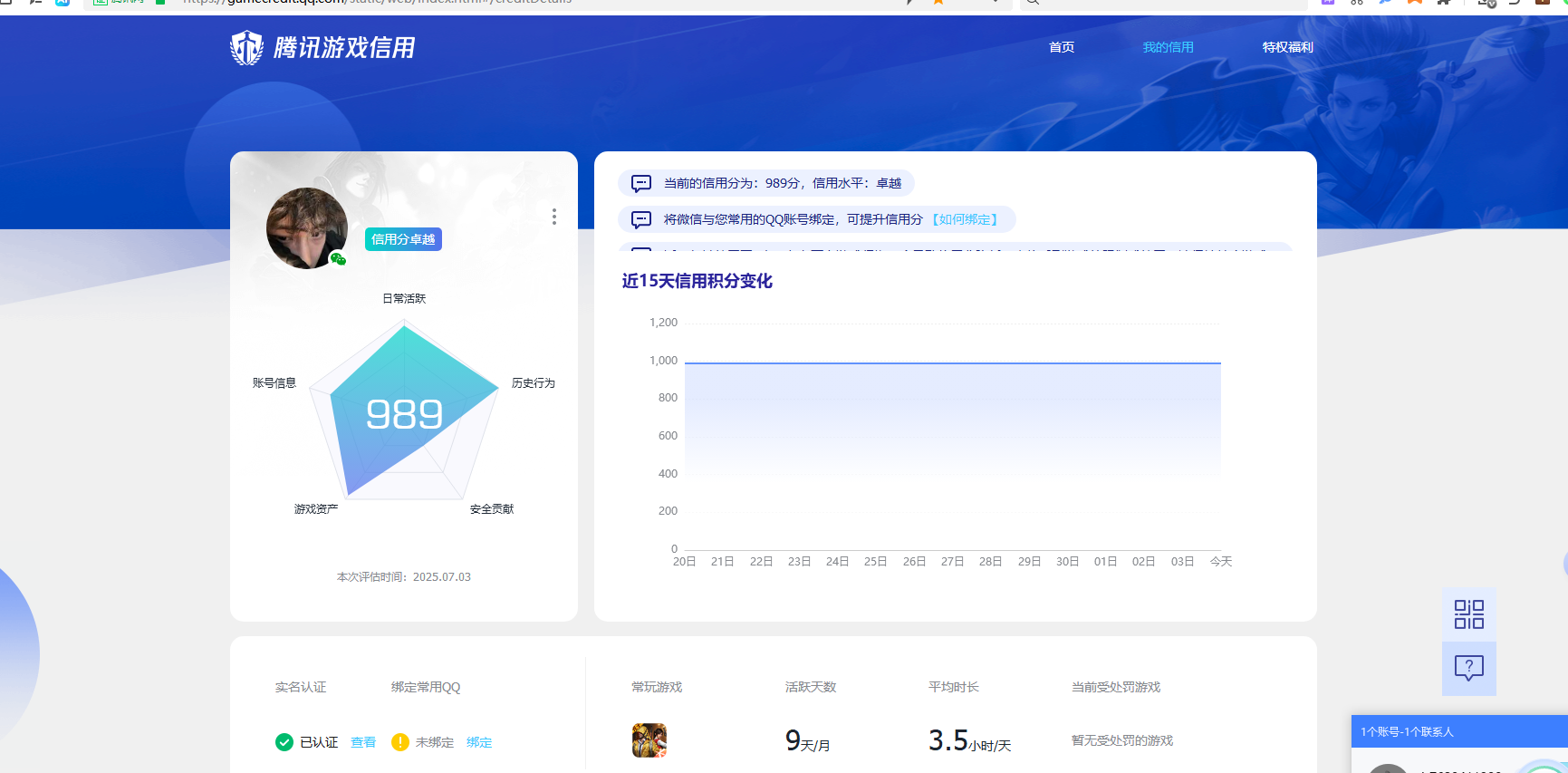This screenshot has width=1568, height=773.
Task: Click the Tencent Game Credit shield logo
Action: coord(246,47)
